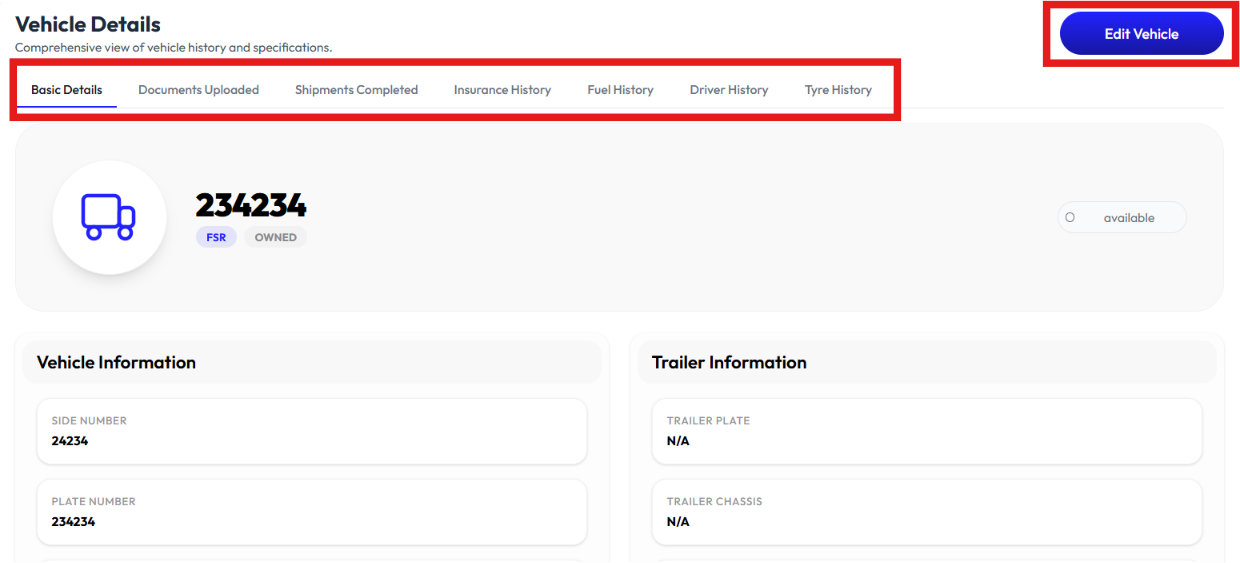Click the FSR badge
This screenshot has width=1240, height=563.
(x=216, y=237)
